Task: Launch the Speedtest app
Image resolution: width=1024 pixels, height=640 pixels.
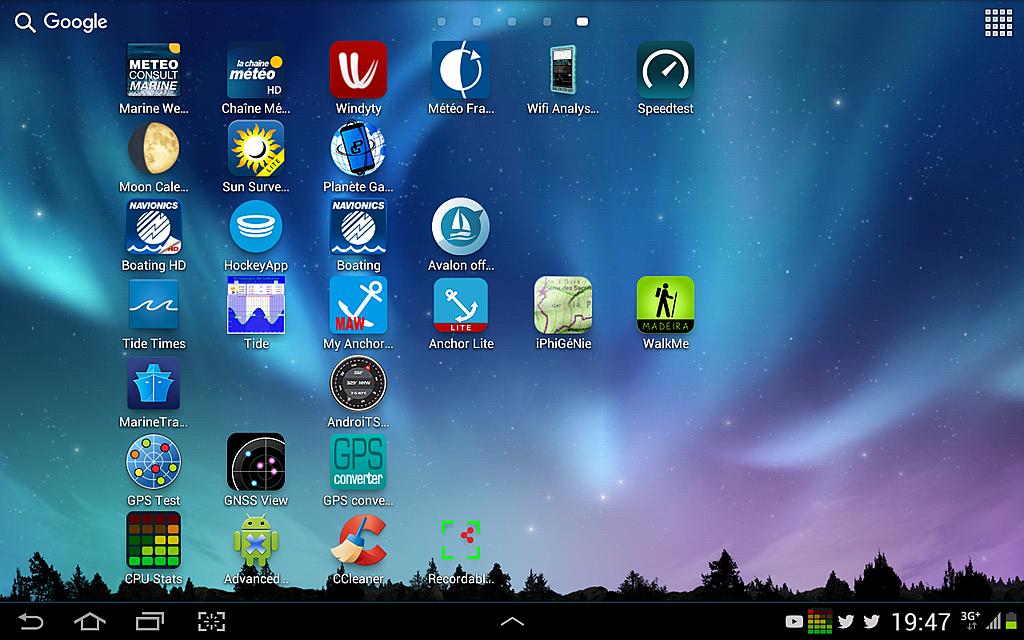Action: 665,71
